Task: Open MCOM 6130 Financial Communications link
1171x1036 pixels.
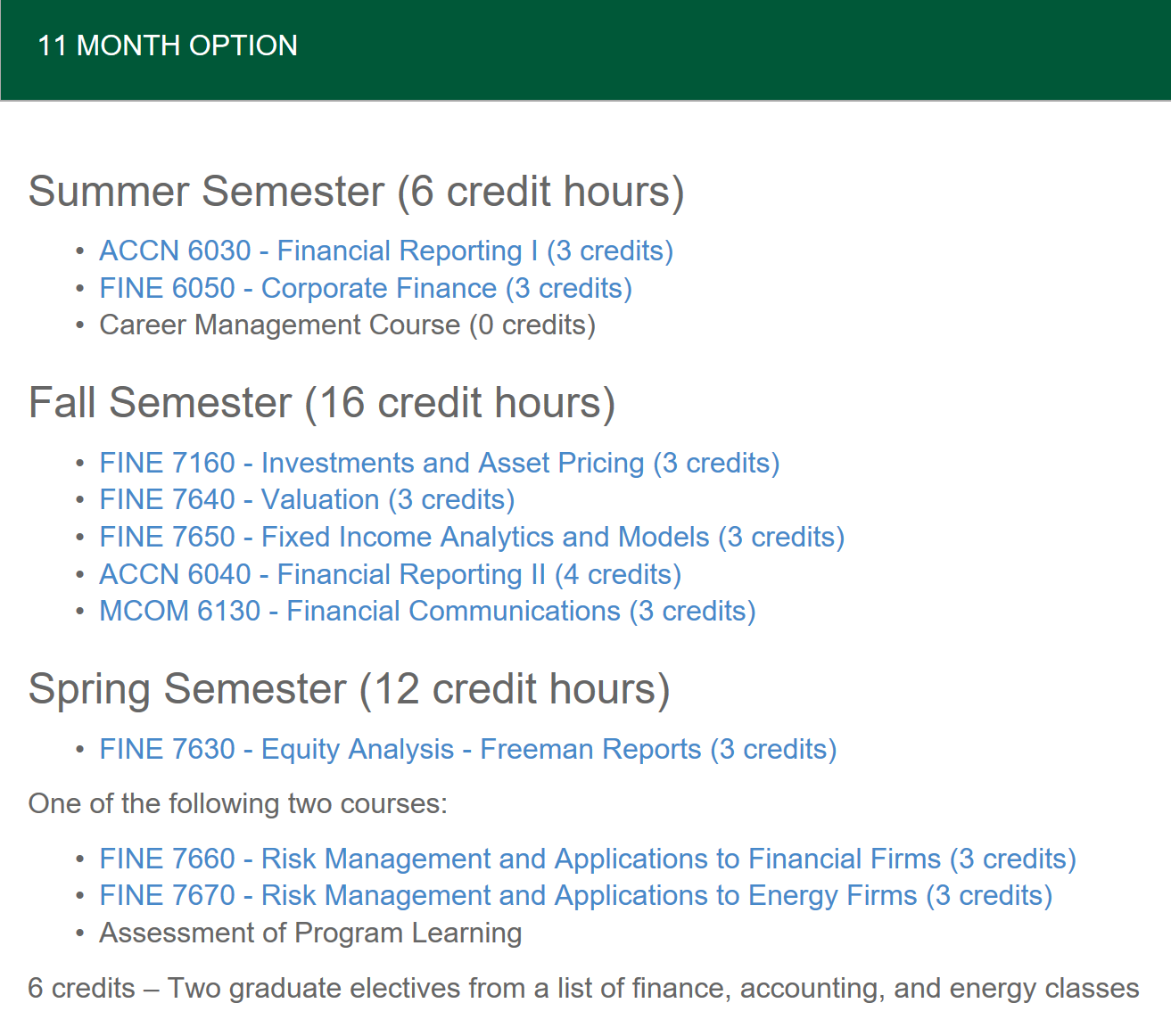Action: click(427, 612)
